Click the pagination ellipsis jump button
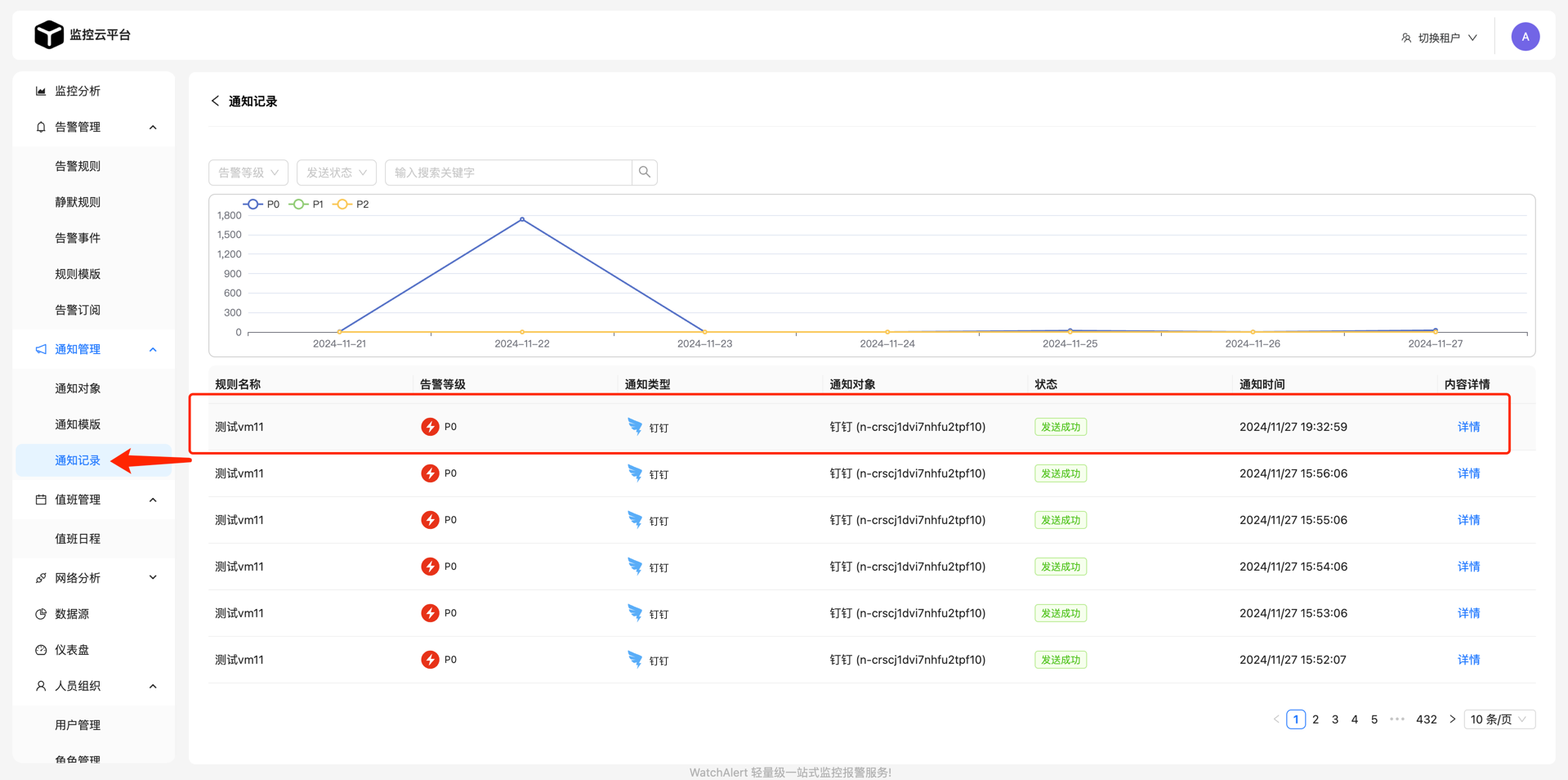Viewport: 1568px width, 780px height. click(x=1397, y=719)
